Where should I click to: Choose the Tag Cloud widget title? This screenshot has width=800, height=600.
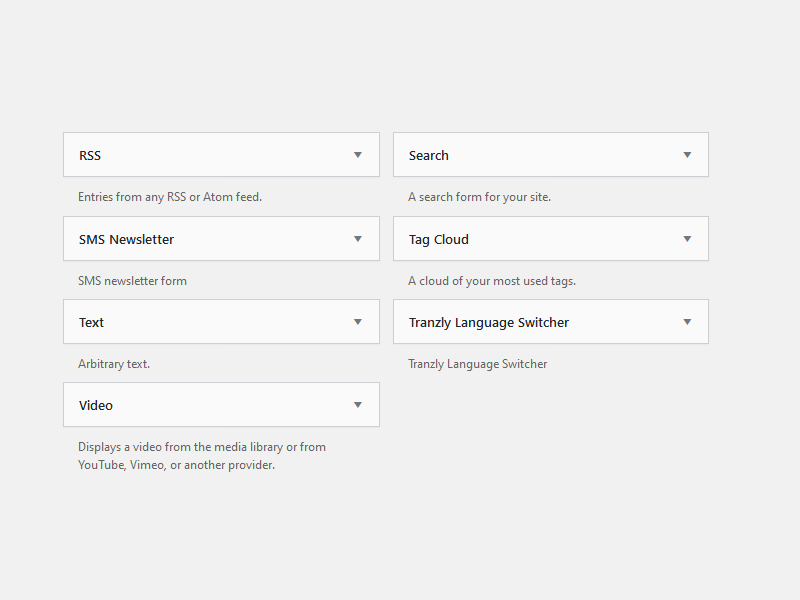[439, 240]
